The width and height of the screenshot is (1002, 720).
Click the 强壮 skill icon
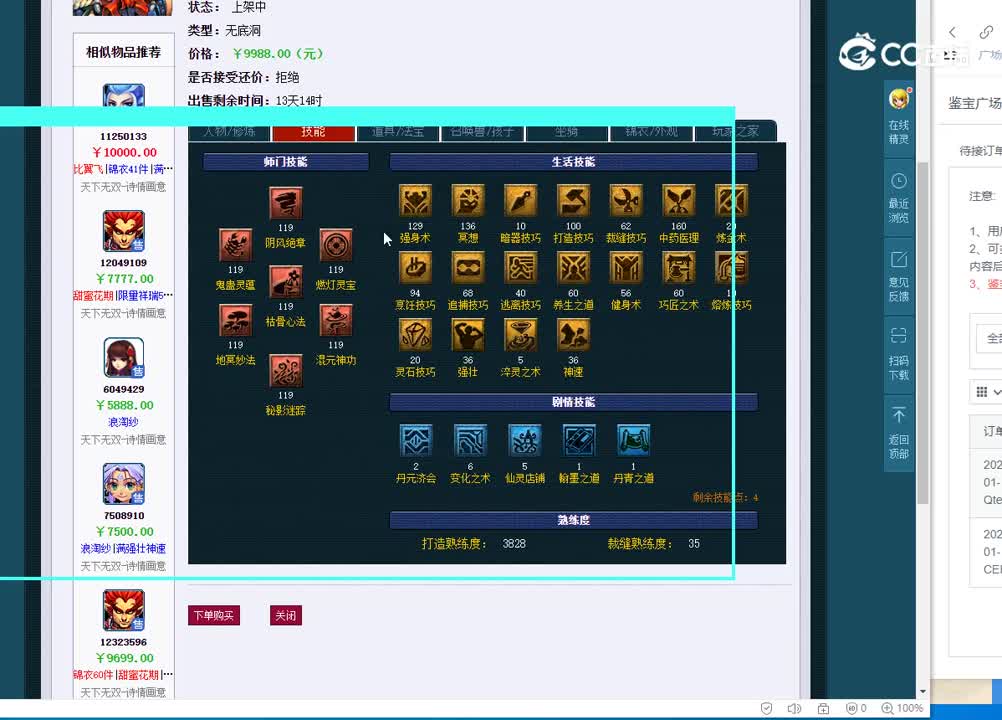468,335
